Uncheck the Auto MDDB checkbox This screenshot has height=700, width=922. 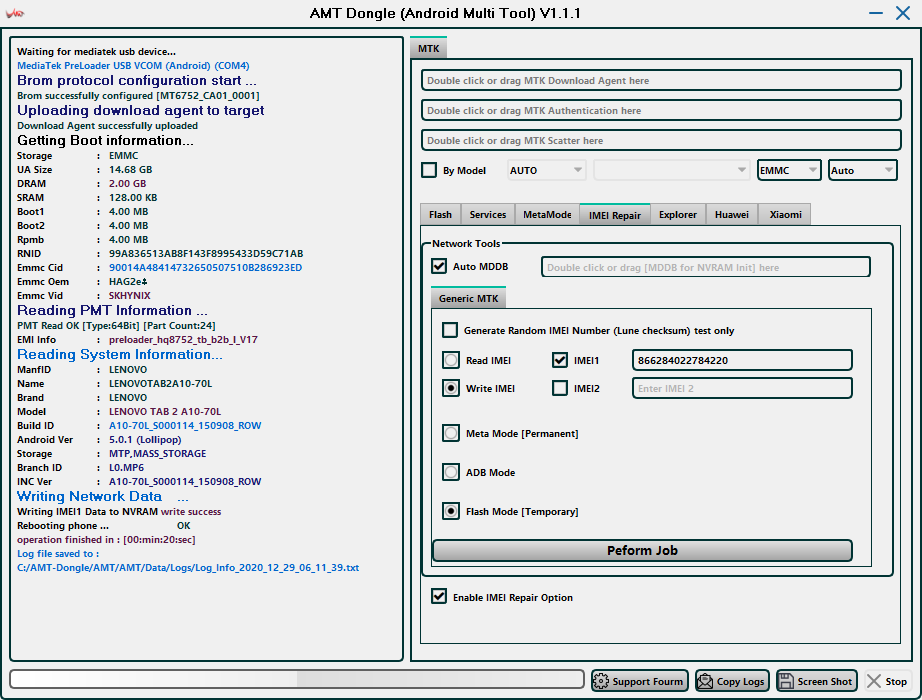pos(439,267)
